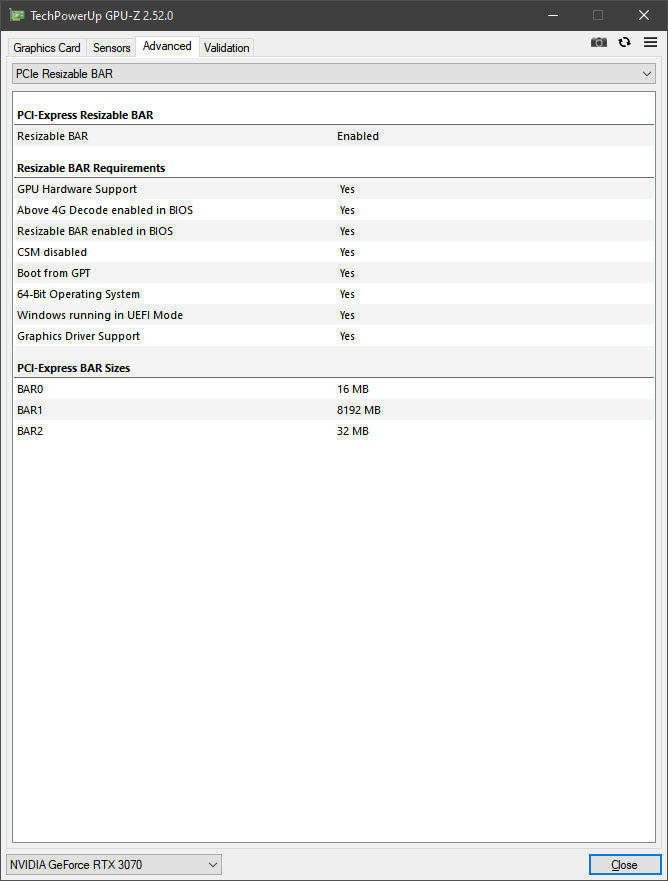Viewport: 668px width, 881px height.
Task: Select the Graphics Driver Support row
Action: coord(334,336)
